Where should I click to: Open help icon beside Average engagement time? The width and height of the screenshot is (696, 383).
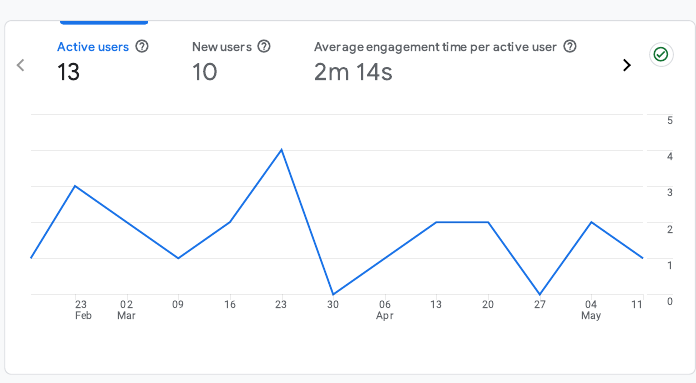tap(570, 46)
